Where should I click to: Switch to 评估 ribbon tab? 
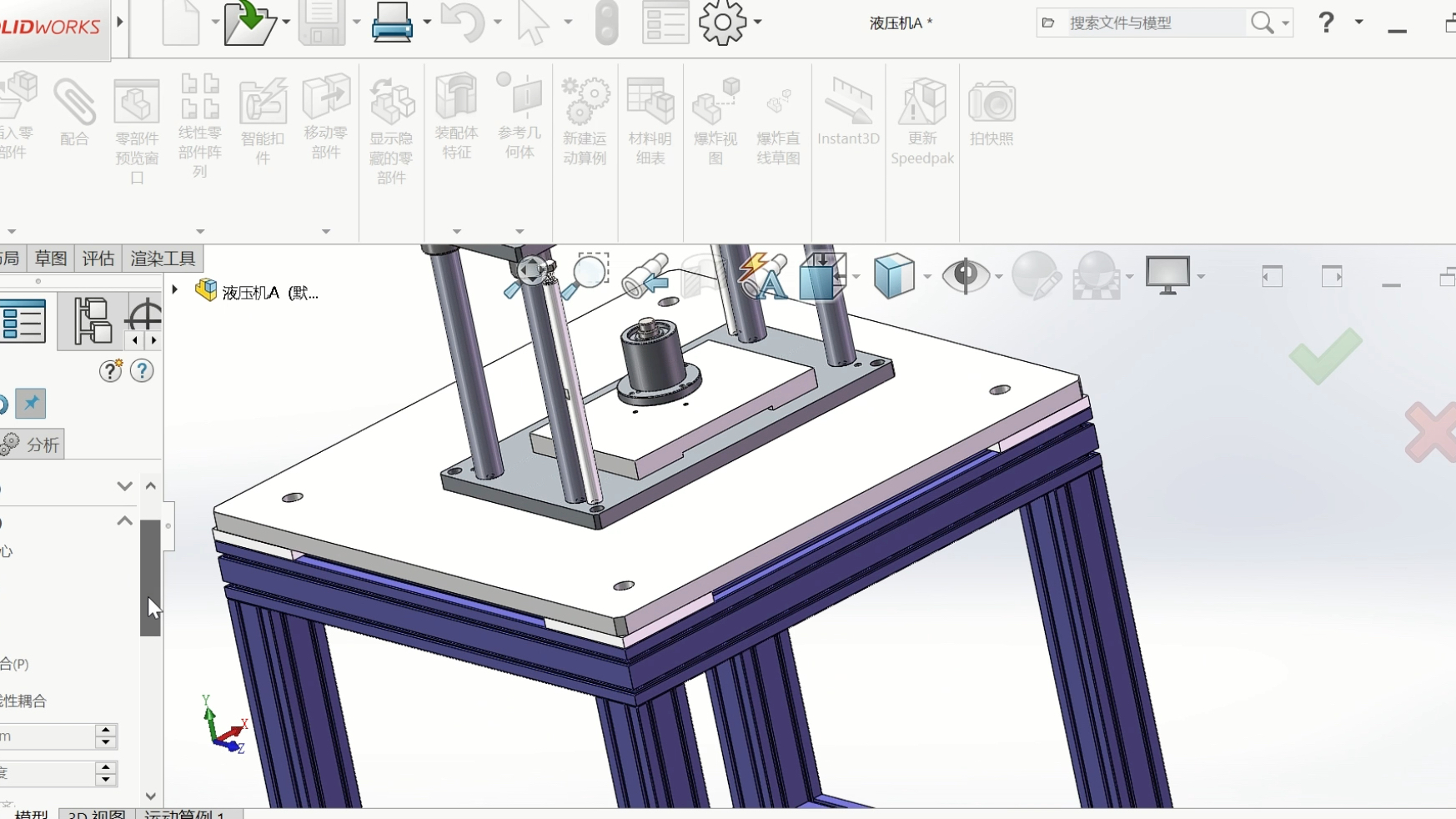[x=98, y=259]
